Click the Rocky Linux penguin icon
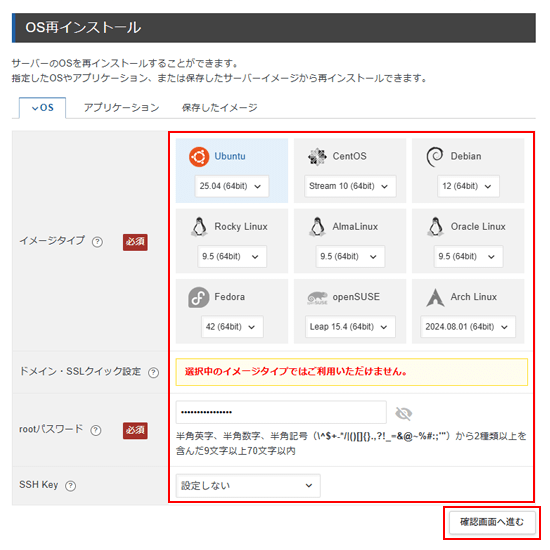550x550 pixels. tap(199, 227)
